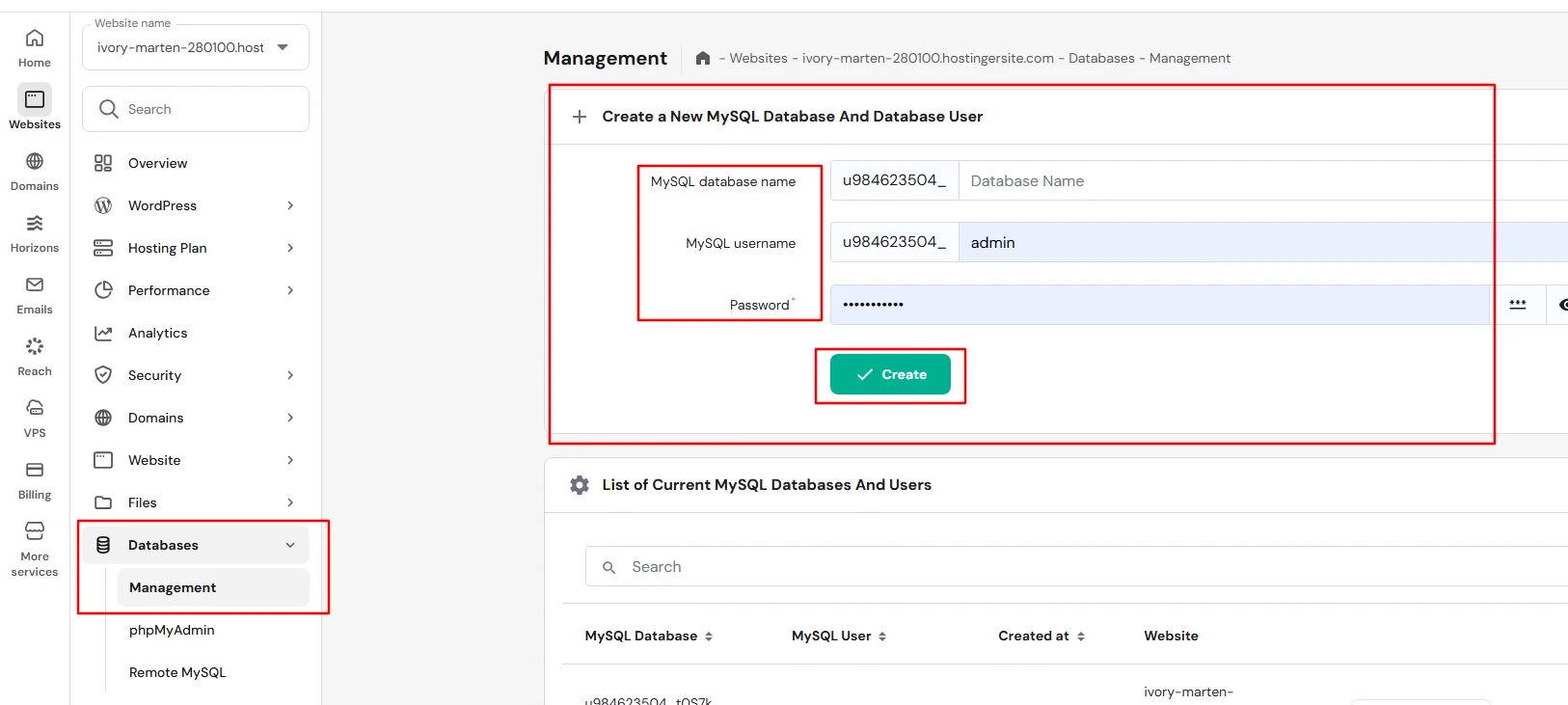The height and width of the screenshot is (705, 1568).
Task: Click the Files folder icon
Action: coord(103,502)
